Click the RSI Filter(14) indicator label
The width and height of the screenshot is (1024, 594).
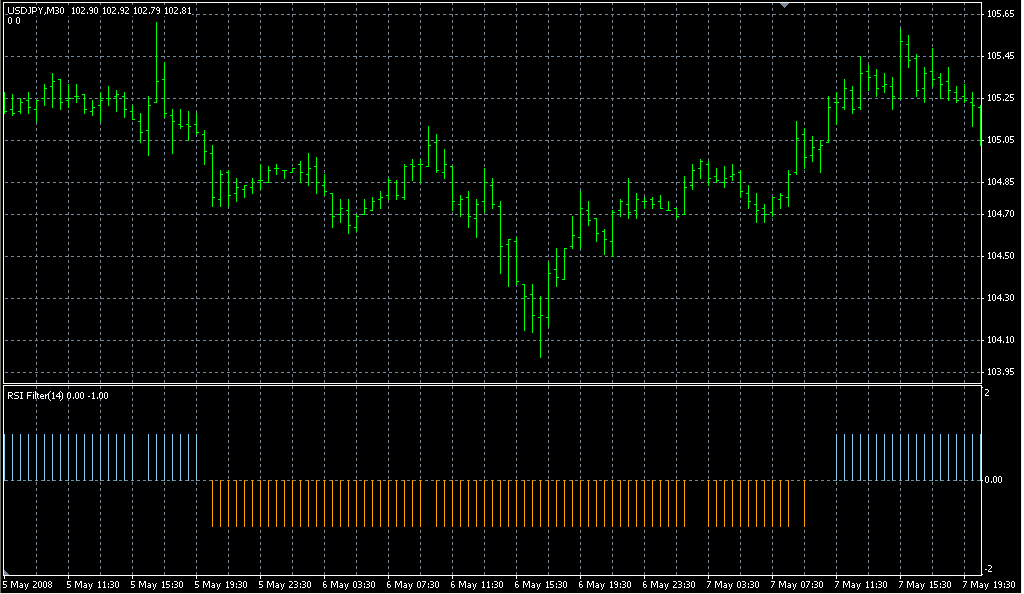point(35,396)
